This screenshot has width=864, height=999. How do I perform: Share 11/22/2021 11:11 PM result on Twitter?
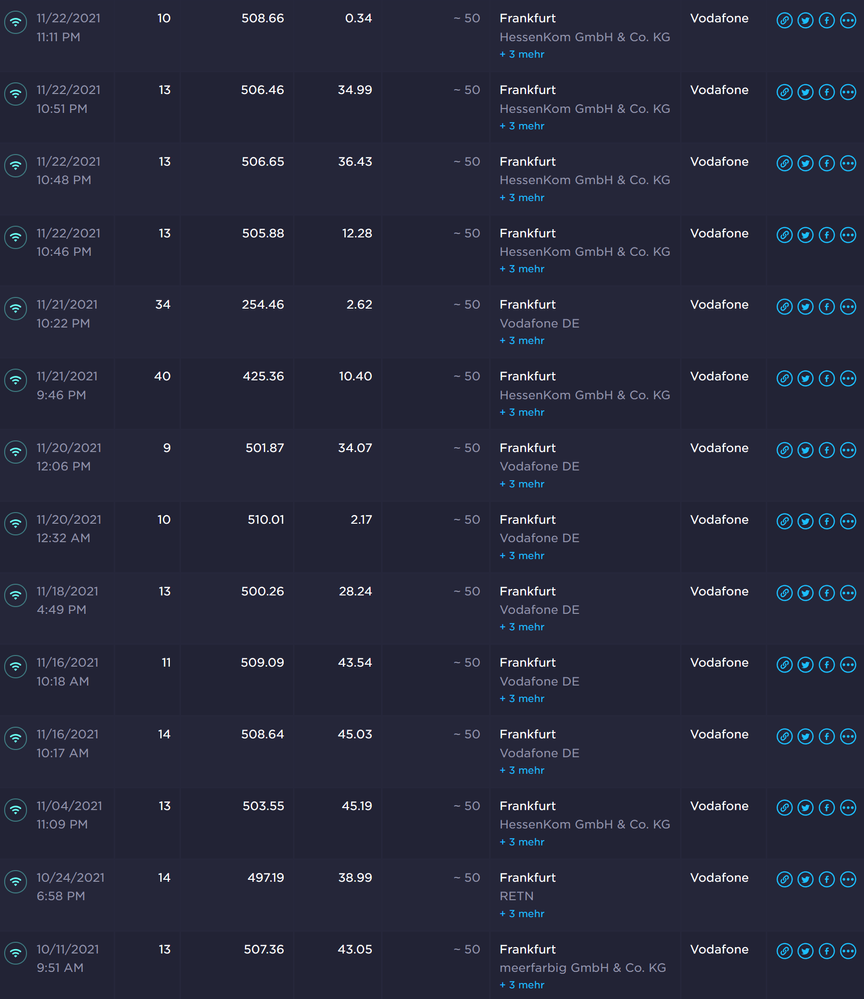(805, 20)
